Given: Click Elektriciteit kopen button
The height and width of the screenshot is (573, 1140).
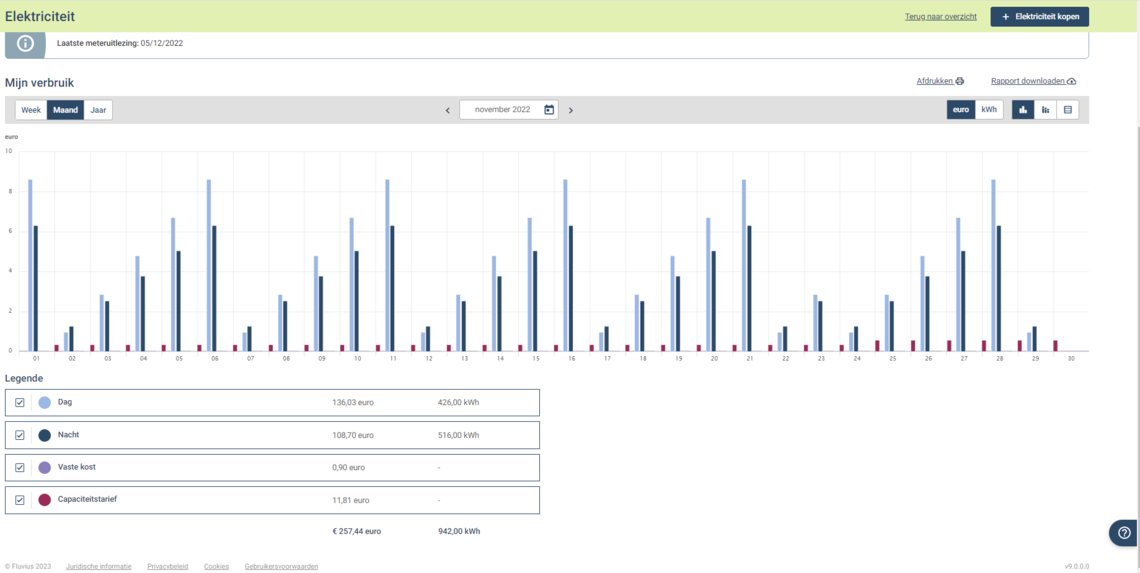Looking at the screenshot, I should click(1040, 16).
